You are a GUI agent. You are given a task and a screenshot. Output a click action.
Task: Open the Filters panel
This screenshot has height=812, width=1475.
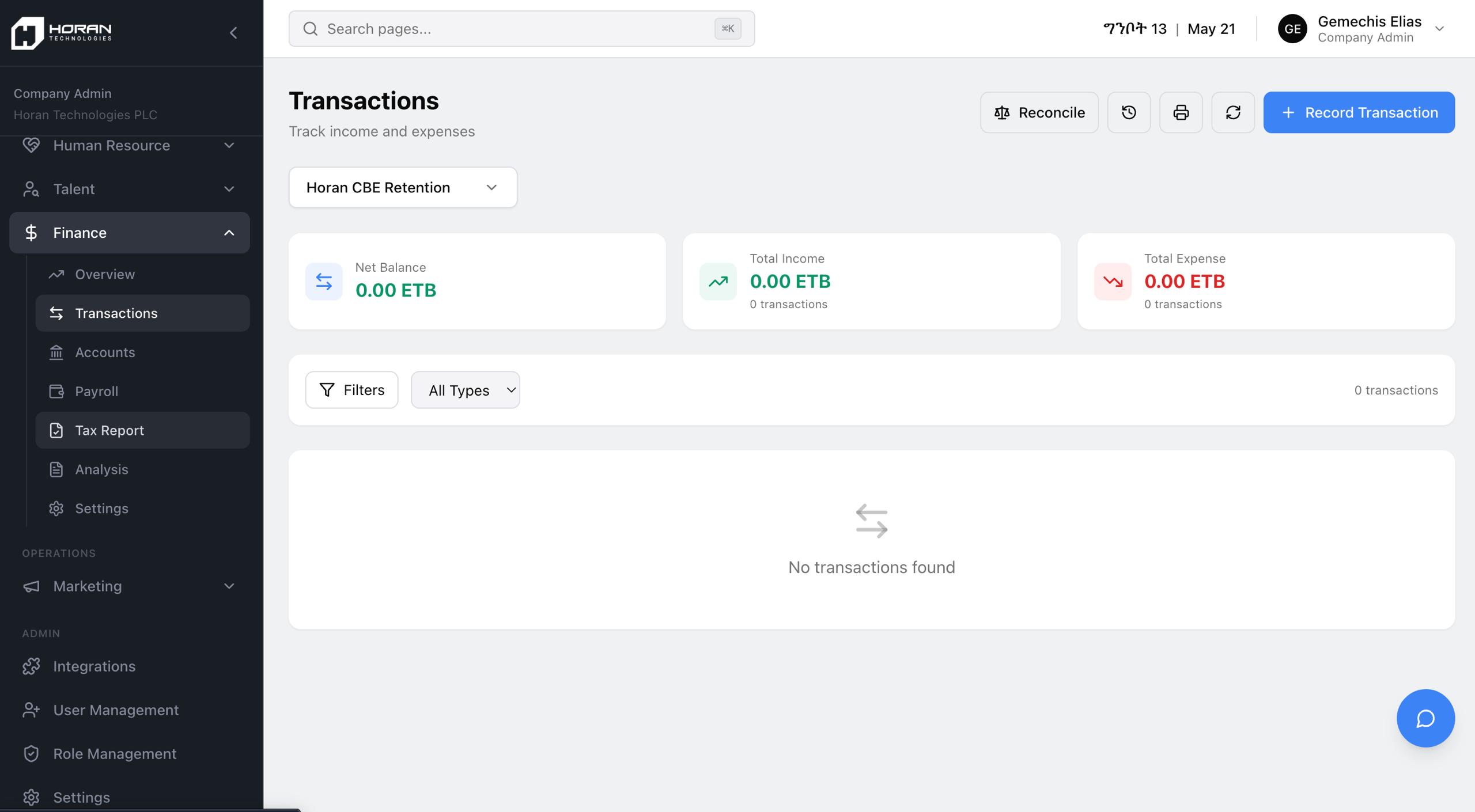(351, 390)
